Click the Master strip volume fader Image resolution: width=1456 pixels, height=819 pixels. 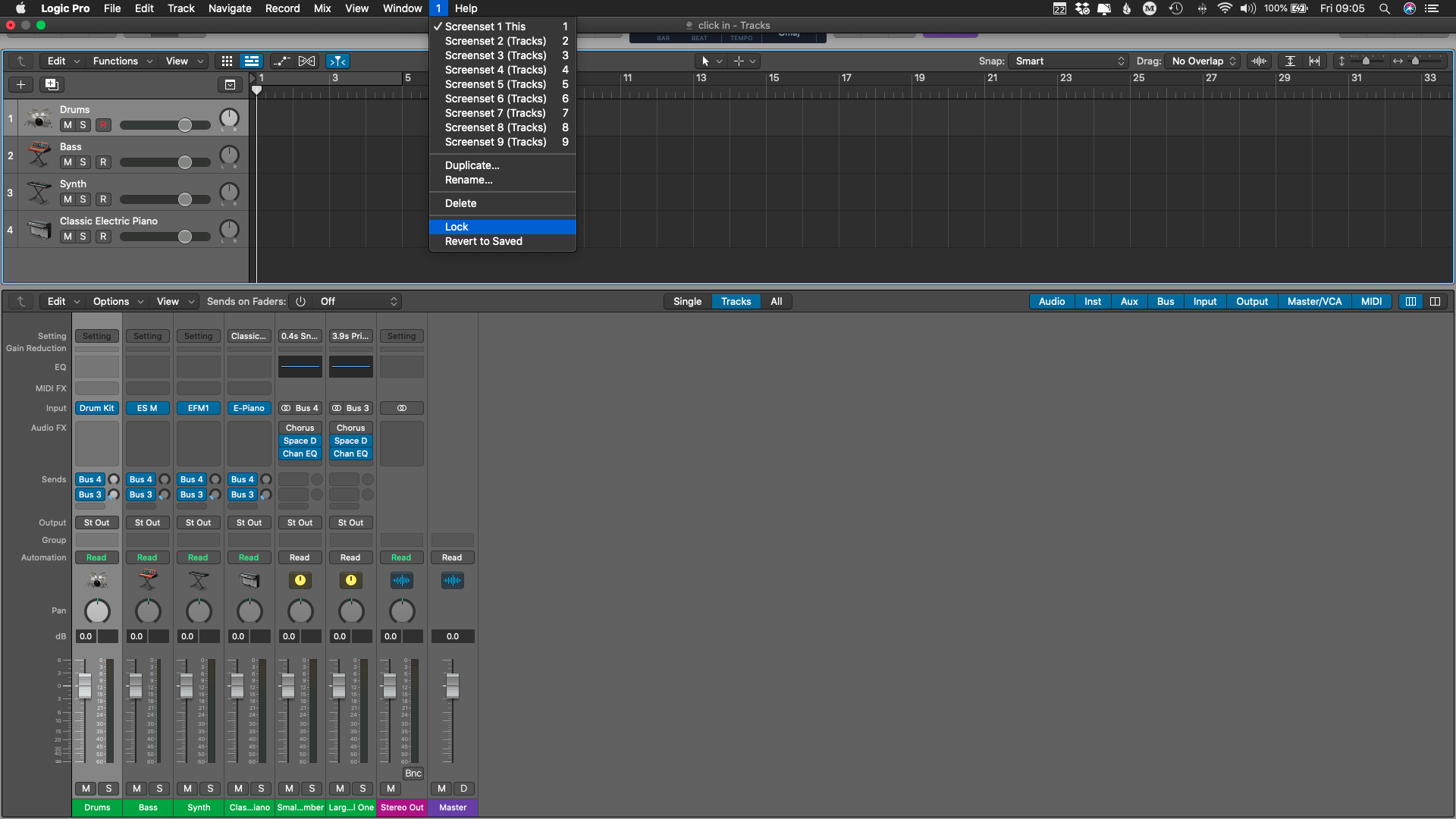click(452, 686)
